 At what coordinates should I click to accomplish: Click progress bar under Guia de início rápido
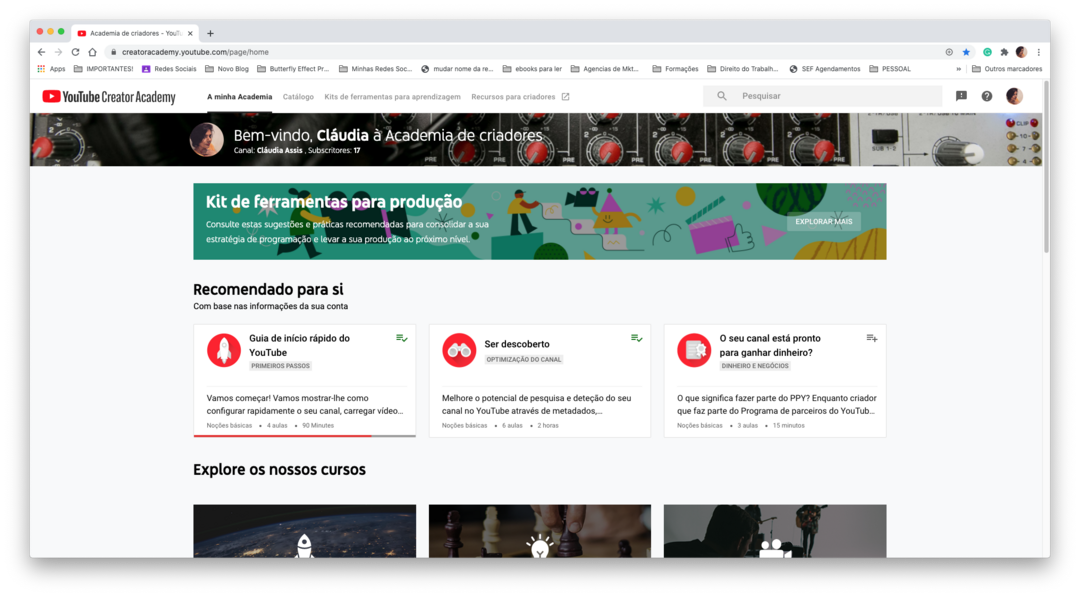click(x=304, y=436)
